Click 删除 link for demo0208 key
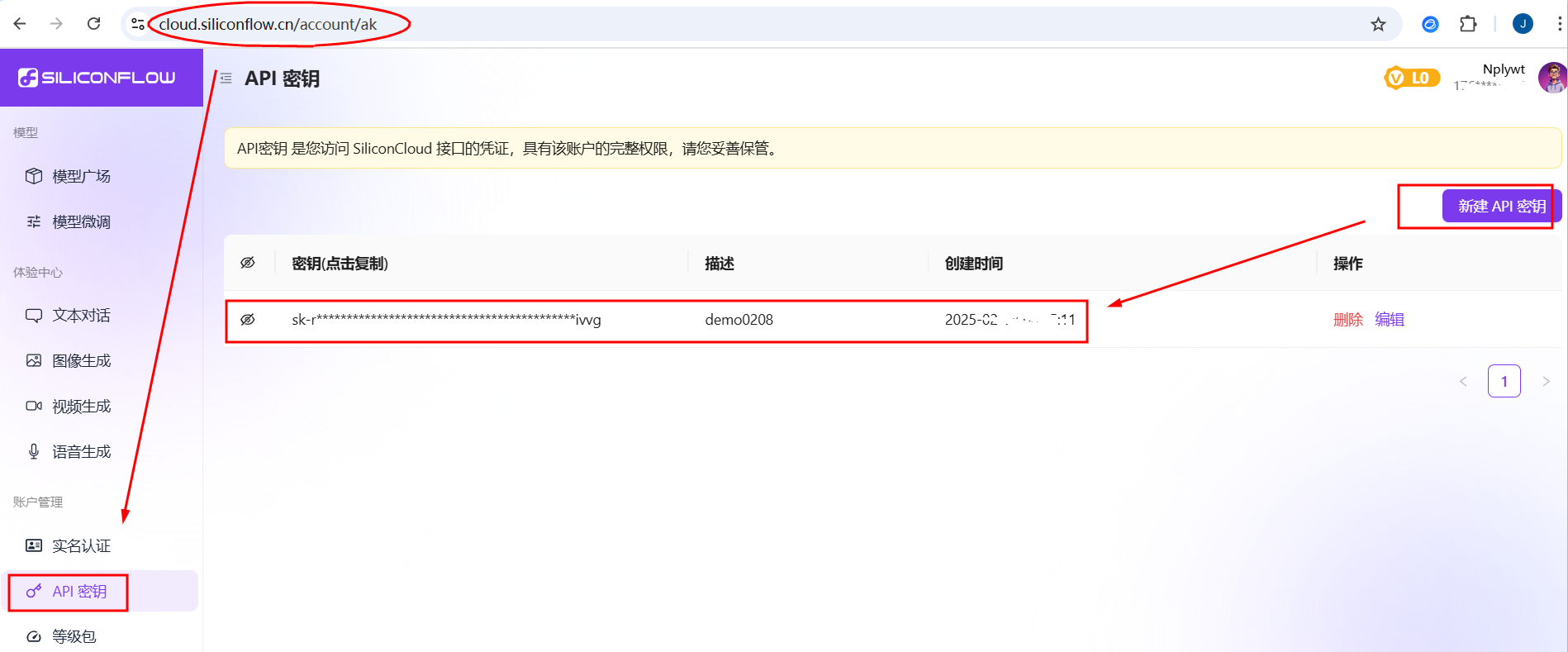The image size is (1568, 652). tap(1348, 320)
